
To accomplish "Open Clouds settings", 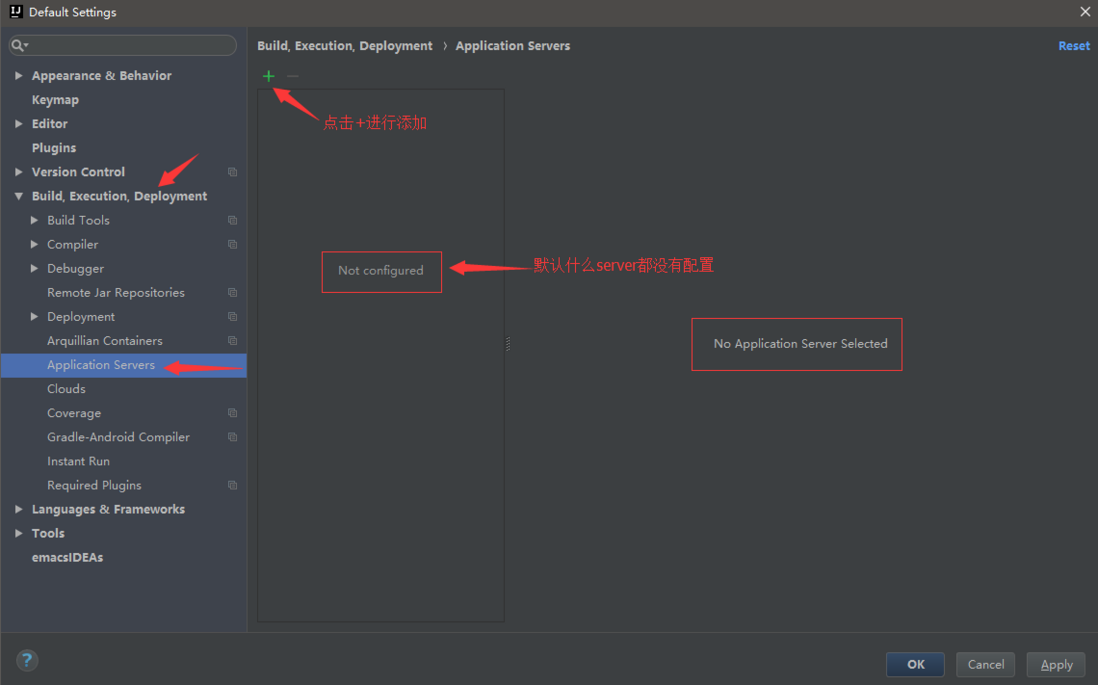I will (66, 389).
